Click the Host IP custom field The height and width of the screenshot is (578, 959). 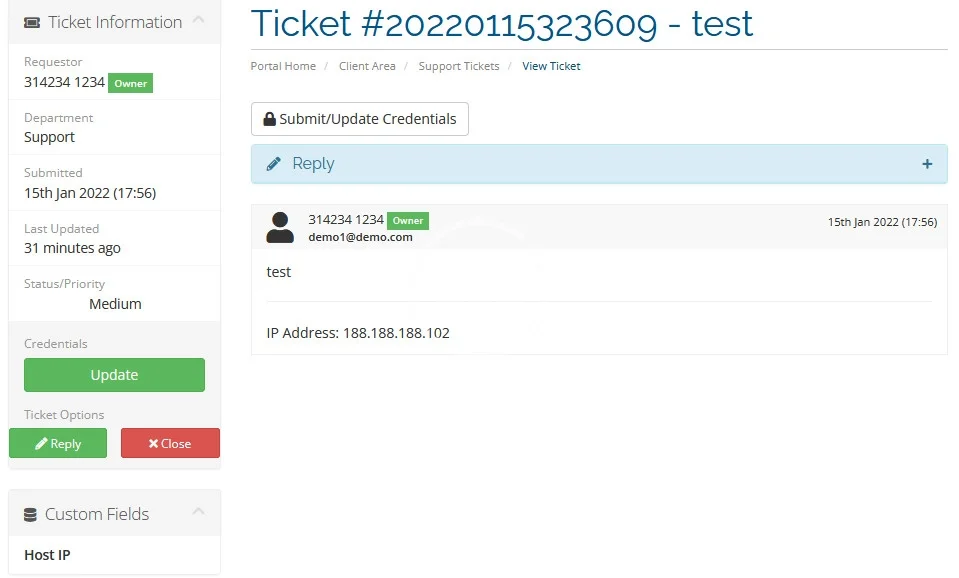(x=47, y=555)
